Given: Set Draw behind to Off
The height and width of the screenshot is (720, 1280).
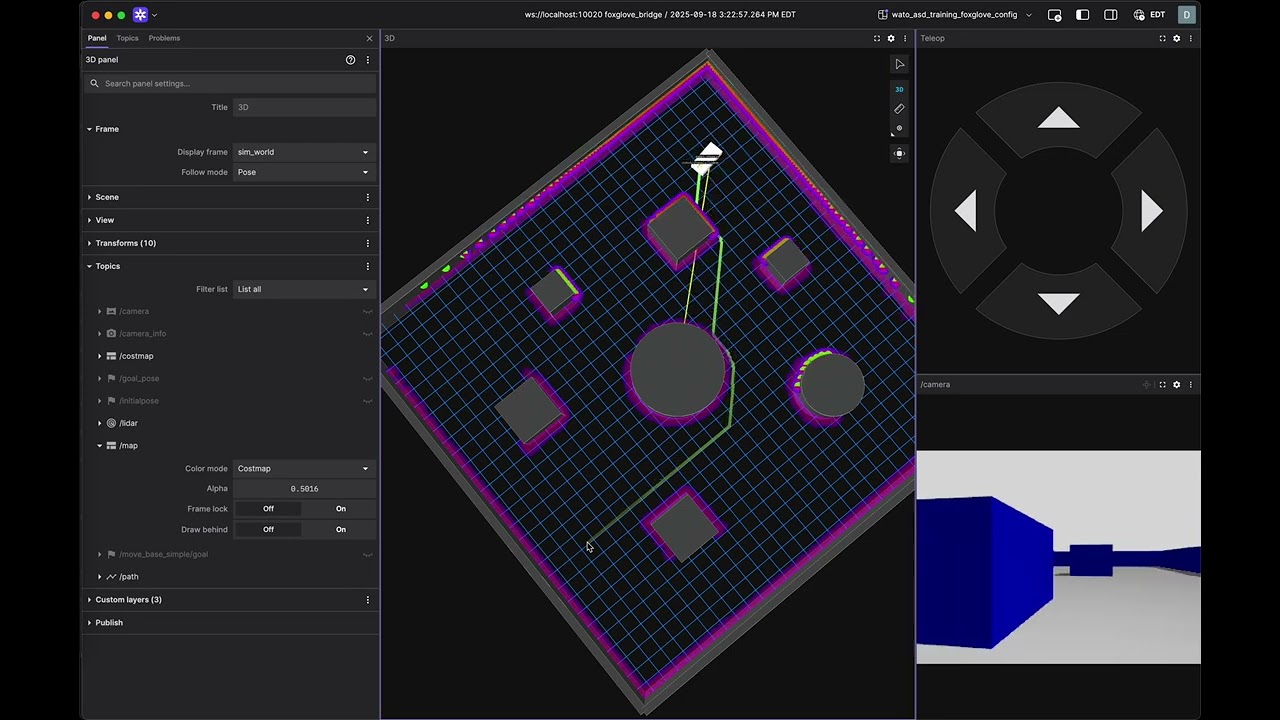Looking at the screenshot, I should (x=268, y=529).
